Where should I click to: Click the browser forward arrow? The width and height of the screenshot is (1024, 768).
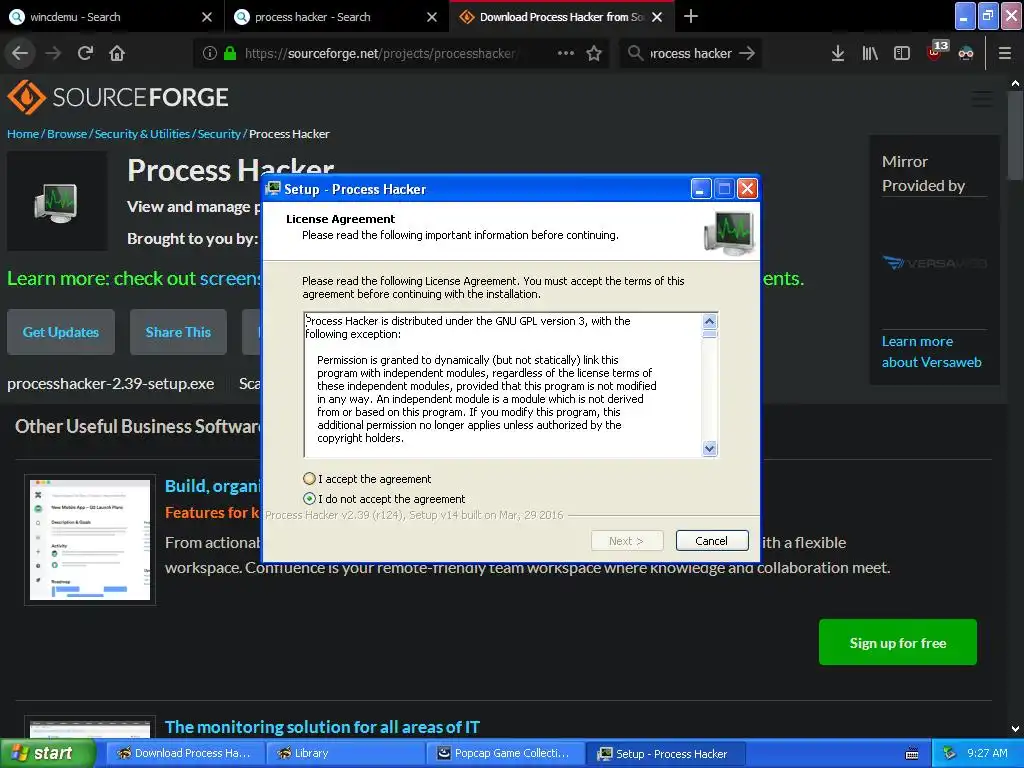53,53
